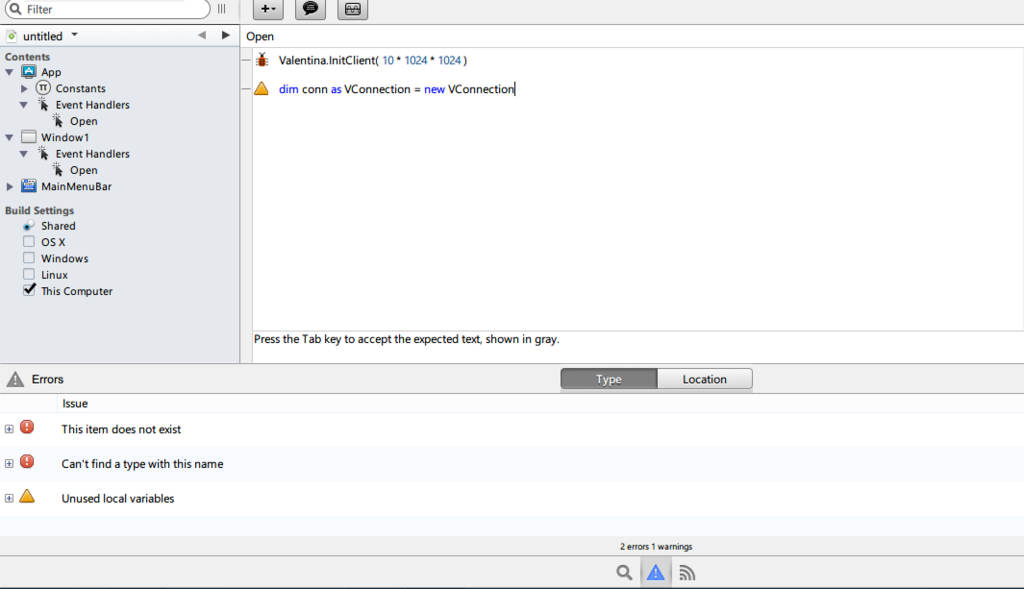
Task: Switch errors view to Location
Action: (705, 379)
